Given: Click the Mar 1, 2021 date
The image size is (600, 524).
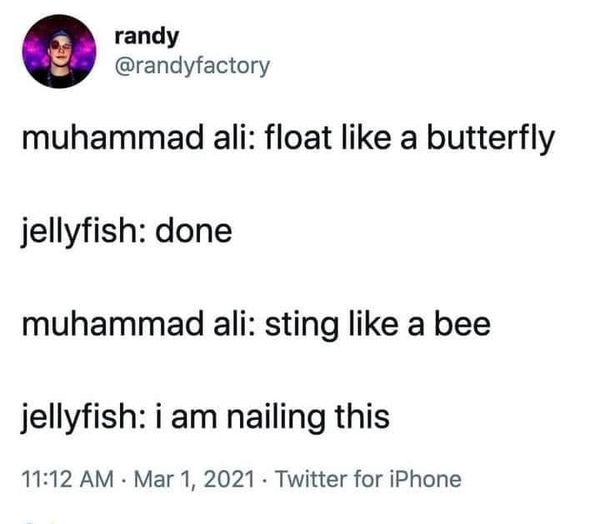Looking at the screenshot, I should coord(194,478).
